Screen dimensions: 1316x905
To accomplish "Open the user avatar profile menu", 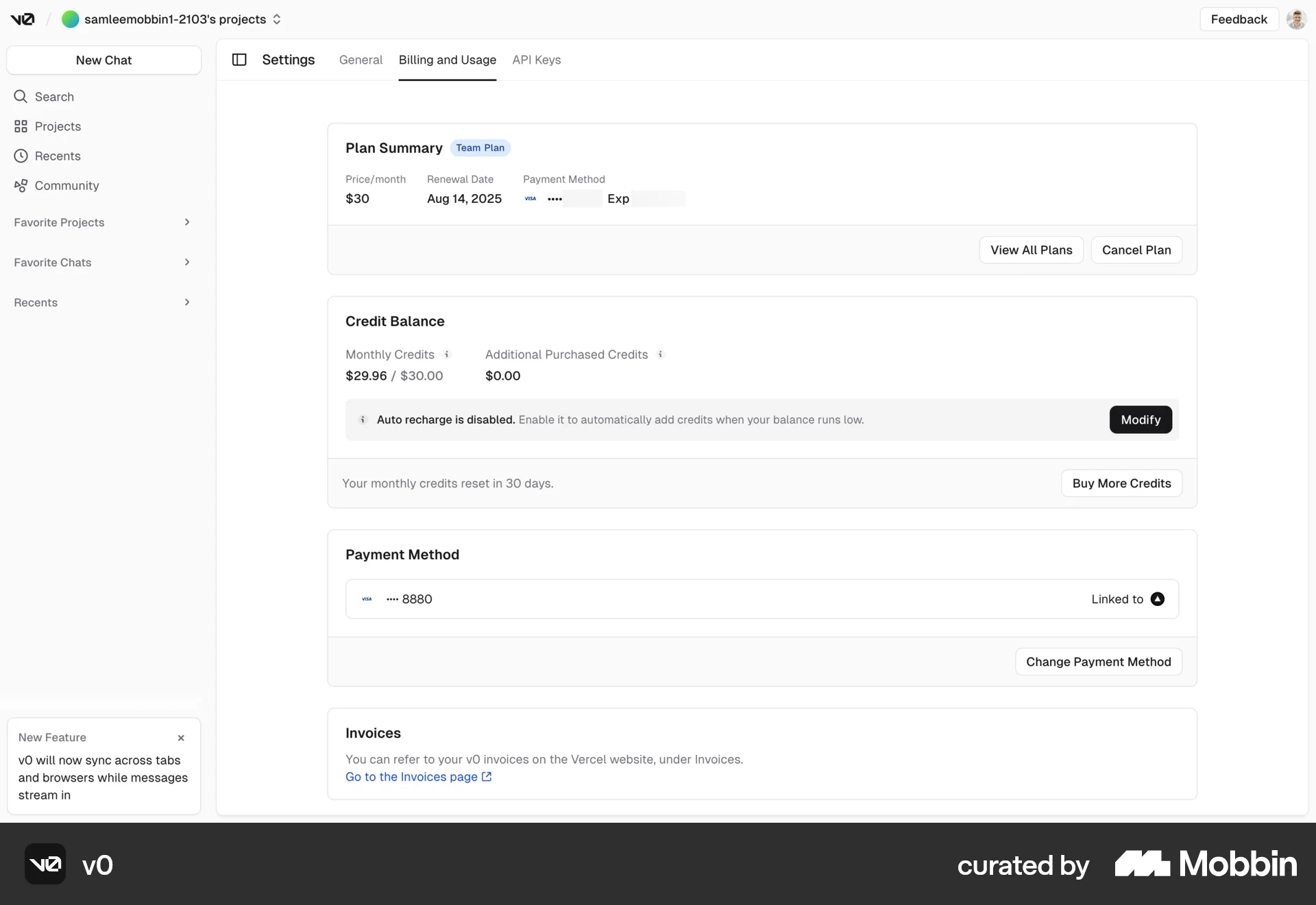I will pos(1297,19).
